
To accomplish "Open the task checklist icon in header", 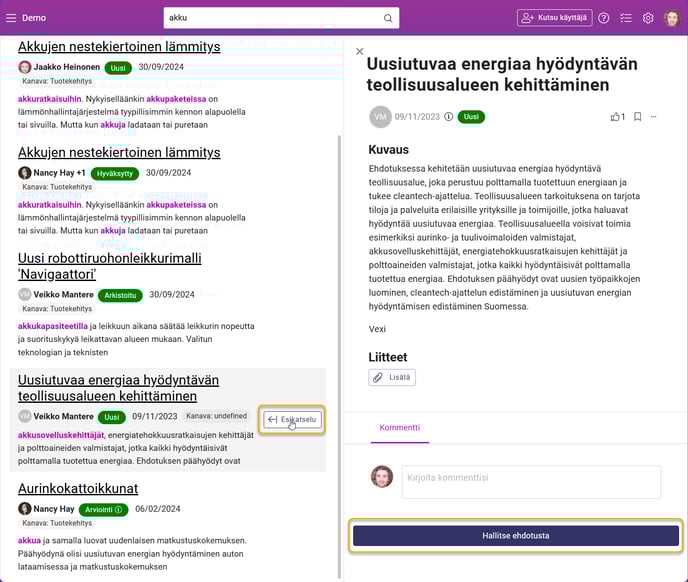I will coord(626,18).
